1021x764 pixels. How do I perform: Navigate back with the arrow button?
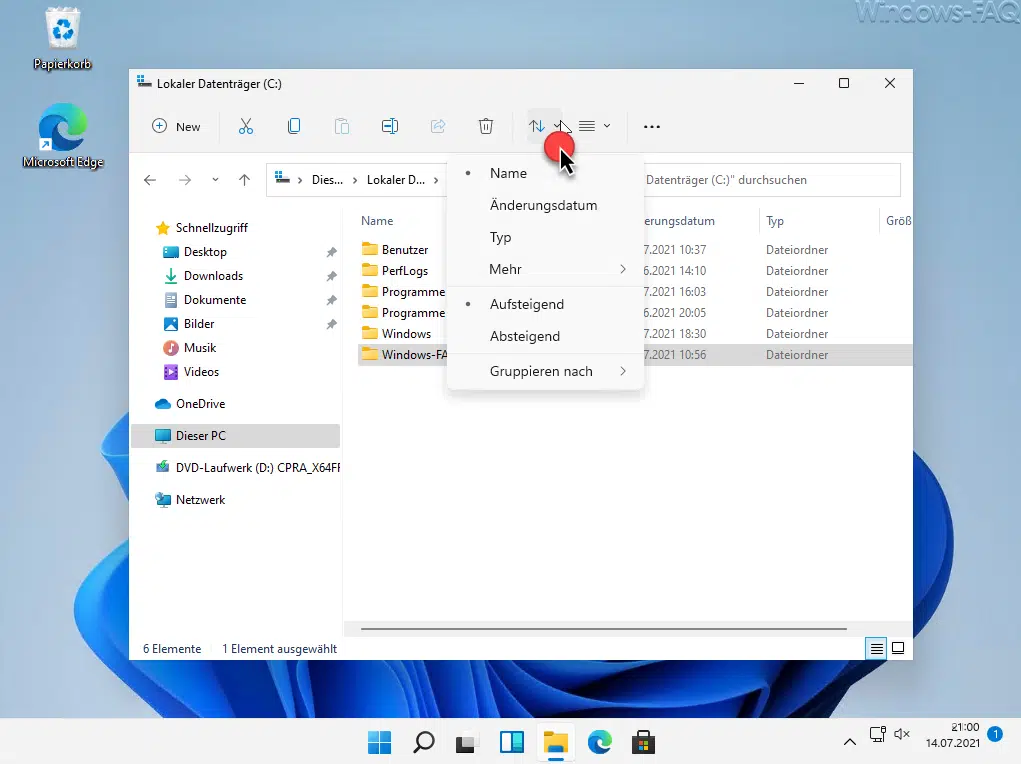click(x=150, y=179)
